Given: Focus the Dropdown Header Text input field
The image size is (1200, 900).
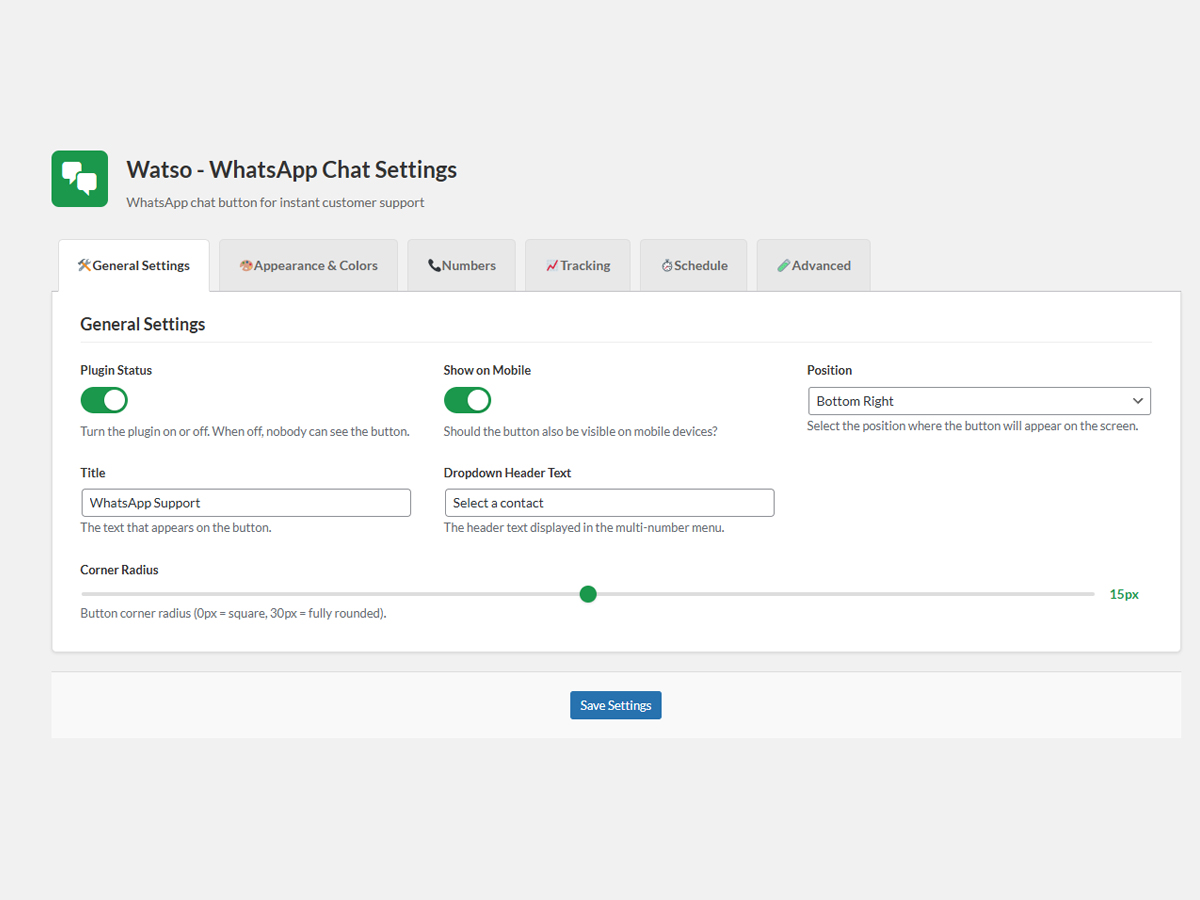Looking at the screenshot, I should pos(609,503).
